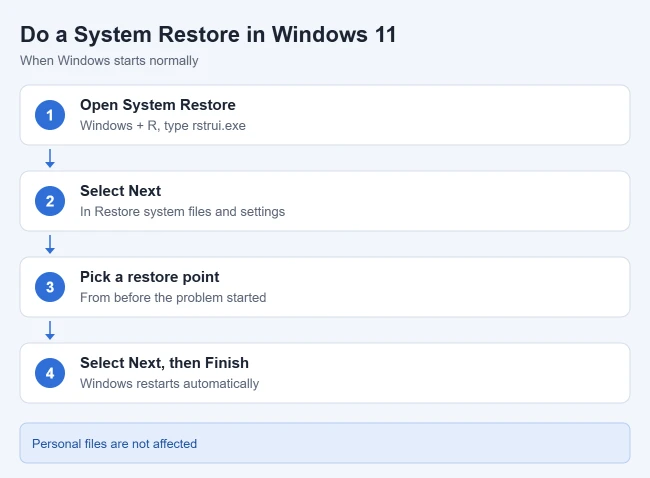Click 'Windows restarts automatically' description
Image resolution: width=650 pixels, height=478 pixels.
click(x=170, y=383)
